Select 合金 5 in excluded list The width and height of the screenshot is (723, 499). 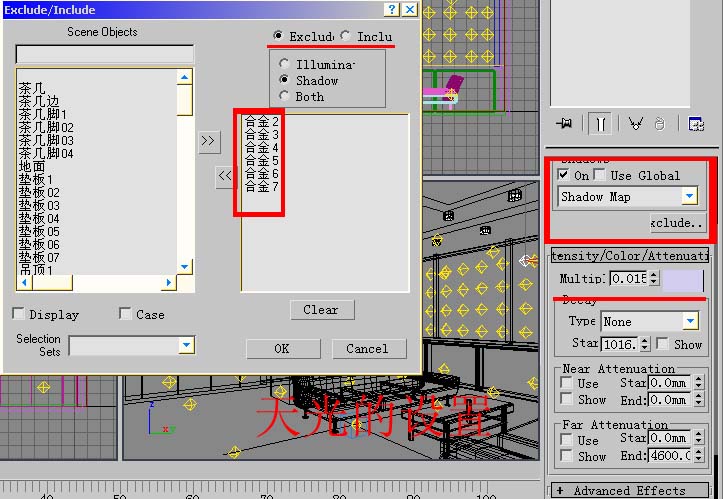tap(261, 160)
